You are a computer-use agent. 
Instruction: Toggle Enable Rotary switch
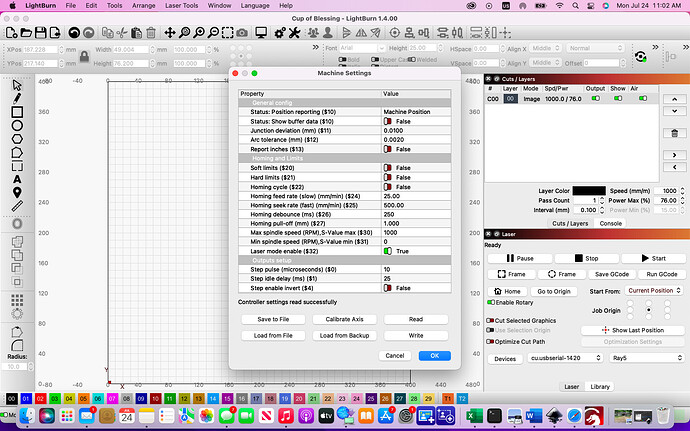[491, 302]
